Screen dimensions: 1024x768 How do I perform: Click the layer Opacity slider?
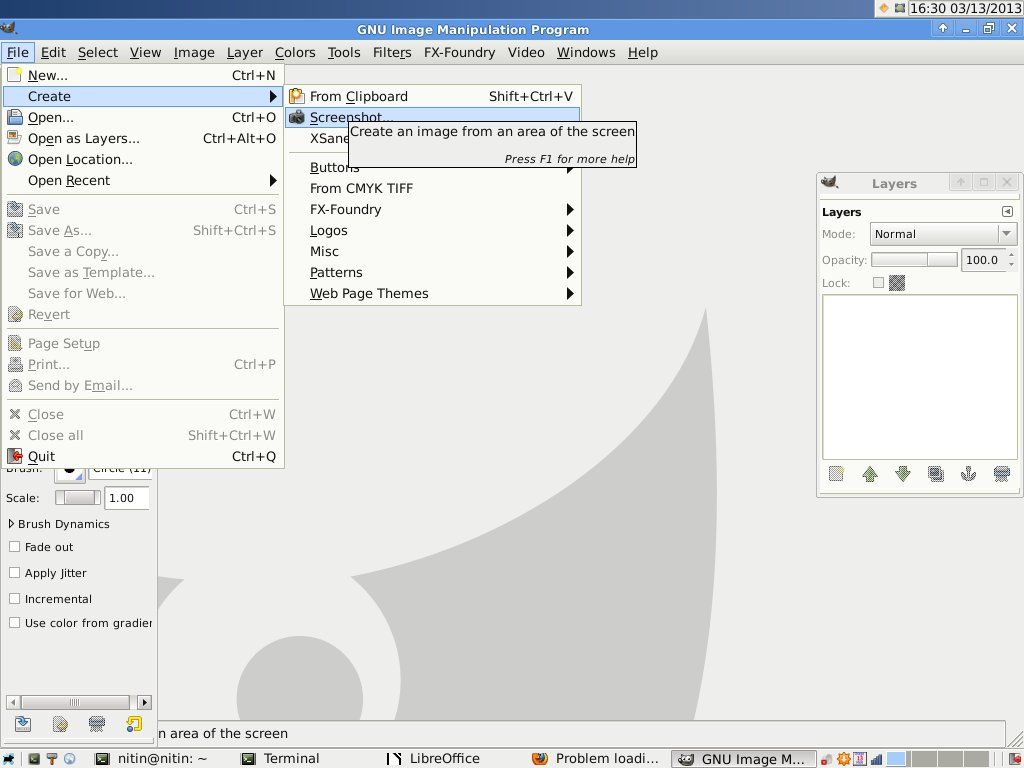tap(914, 260)
